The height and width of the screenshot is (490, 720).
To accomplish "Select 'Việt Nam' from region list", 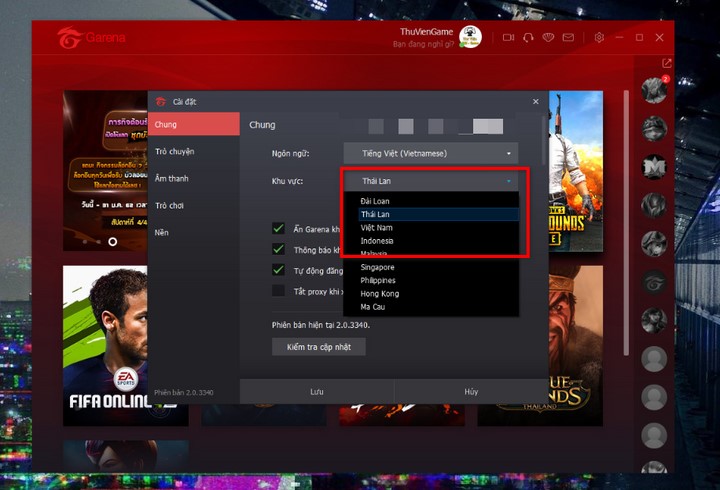I will [377, 228].
